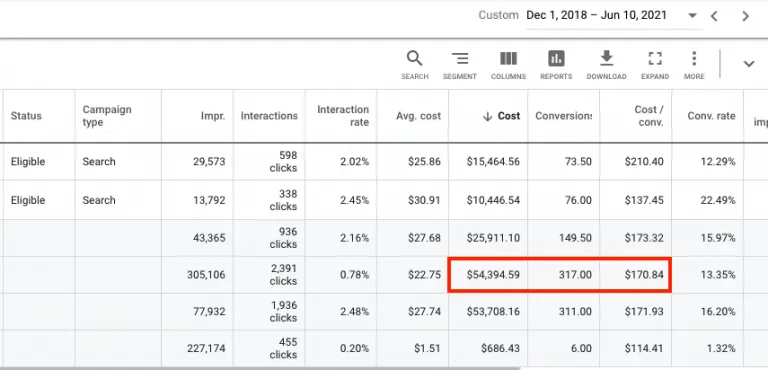Viewport: 768px width, 370px height.
Task: Sort by Conversions column header
Action: tap(563, 116)
